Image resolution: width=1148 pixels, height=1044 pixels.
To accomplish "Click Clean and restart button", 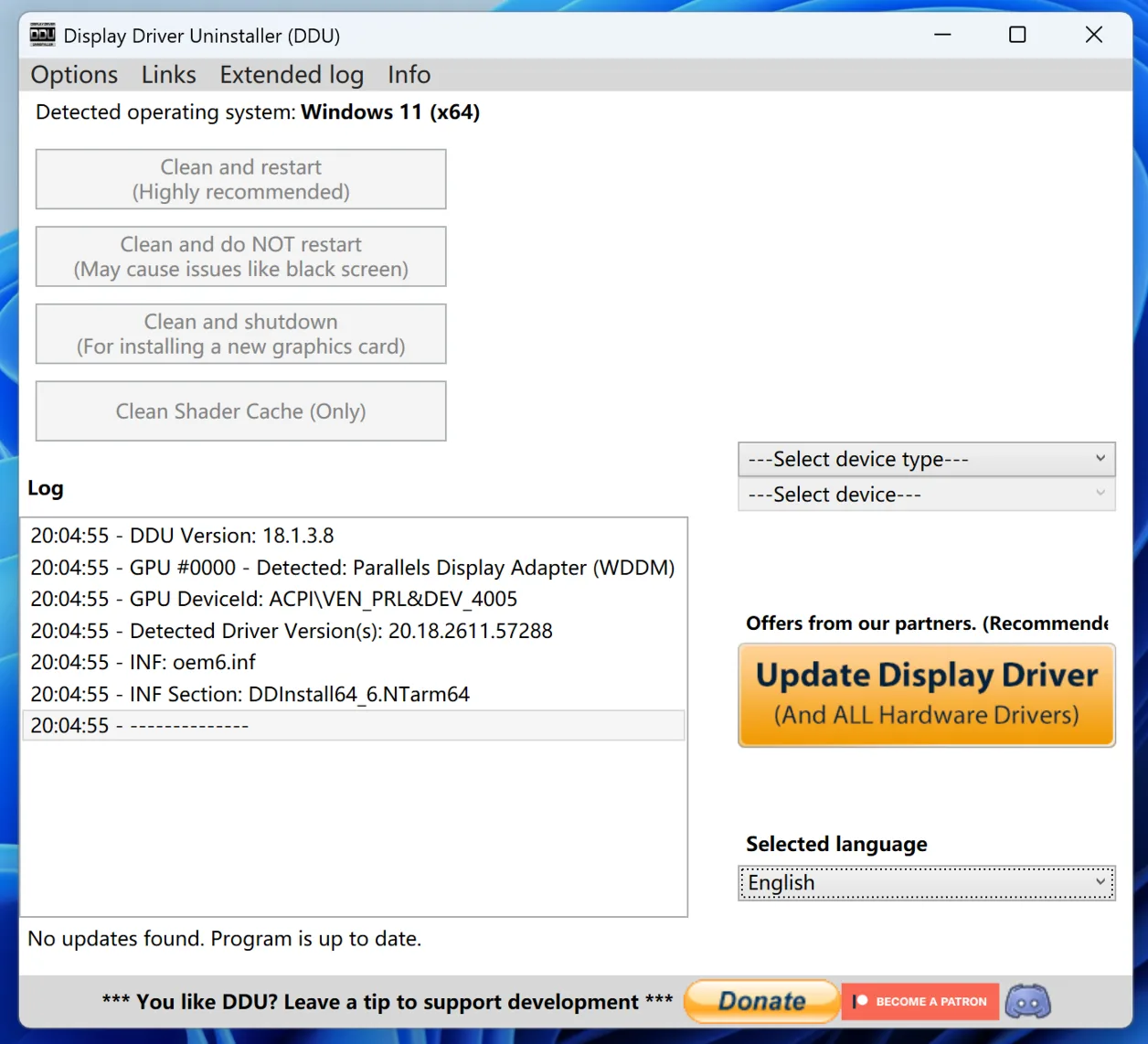I will [x=240, y=179].
